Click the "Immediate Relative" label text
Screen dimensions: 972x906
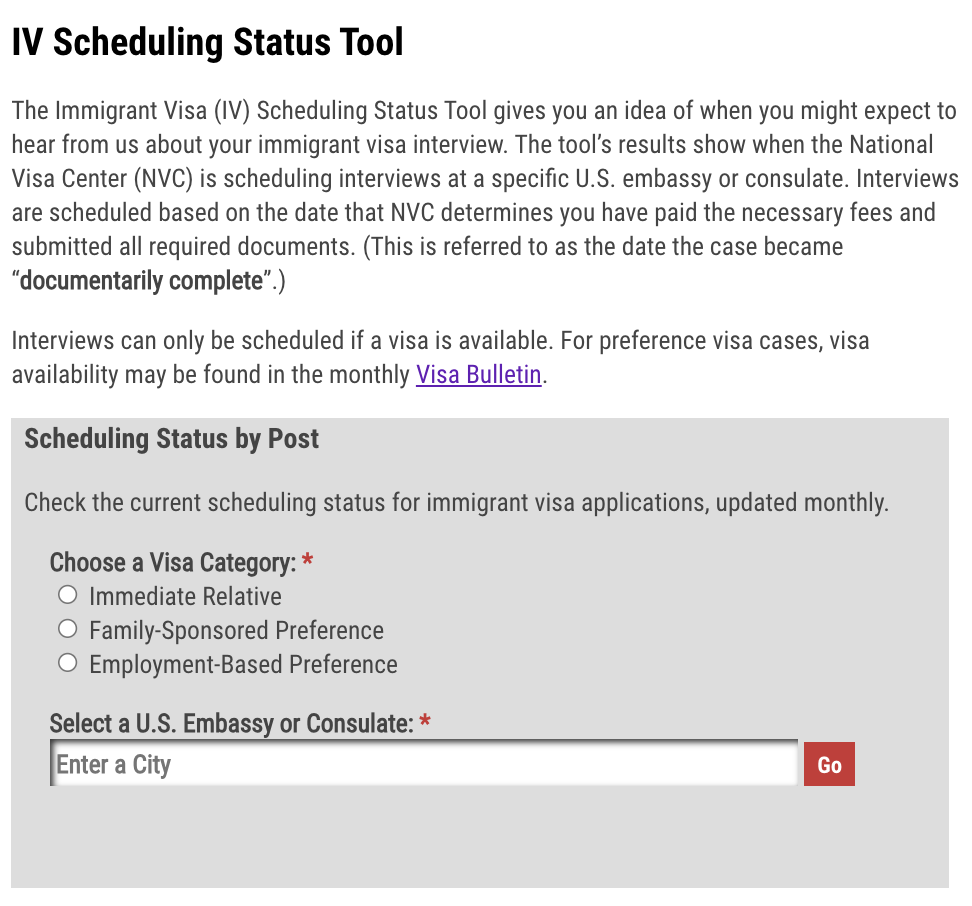pos(185,597)
